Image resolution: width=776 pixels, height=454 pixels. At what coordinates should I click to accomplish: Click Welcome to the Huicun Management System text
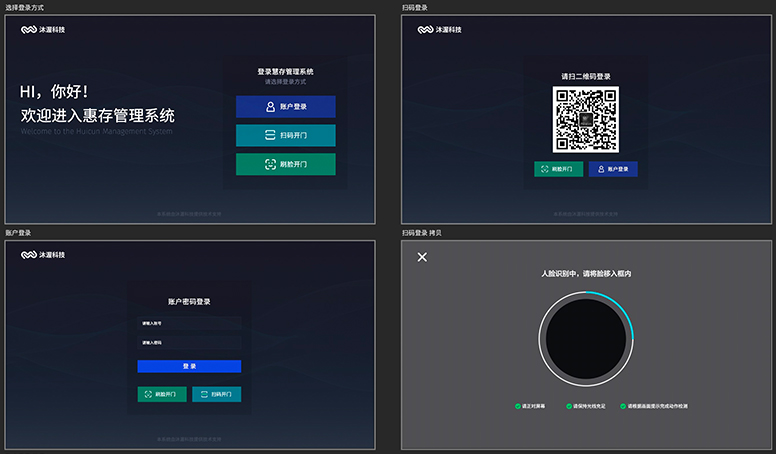point(97,131)
